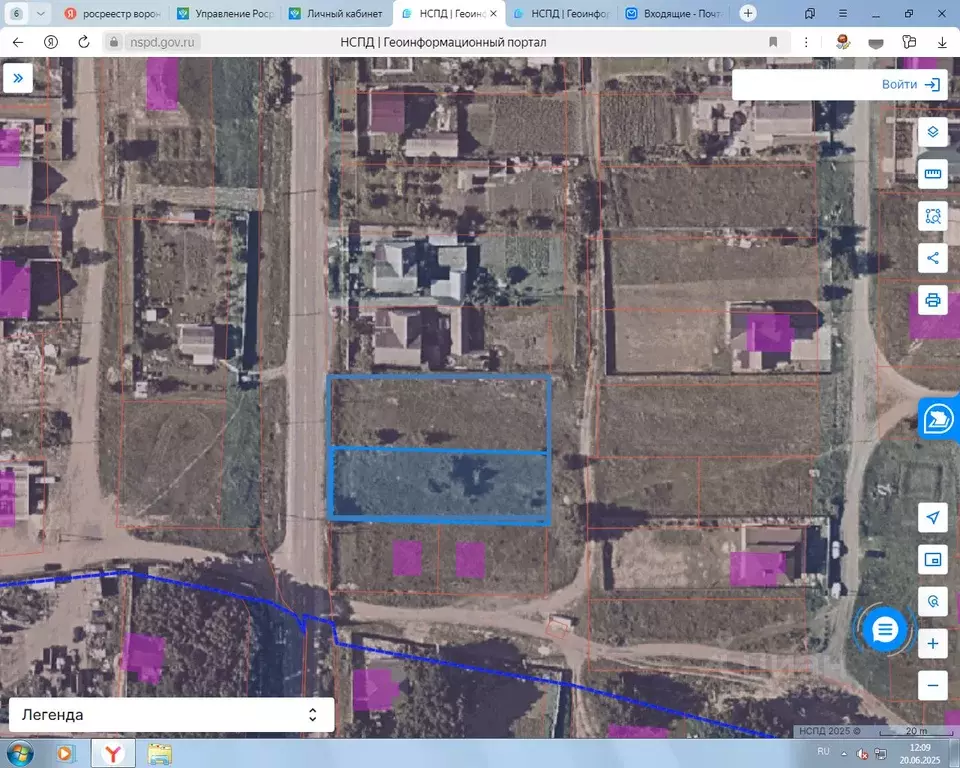Open the chat support bubble
The width and height of the screenshot is (960, 768).
(884, 629)
